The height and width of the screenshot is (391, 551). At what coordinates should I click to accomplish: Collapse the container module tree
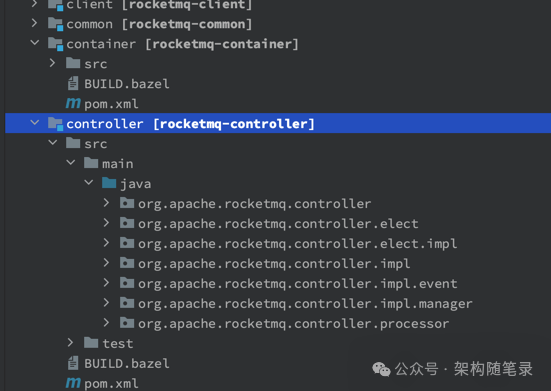point(35,43)
